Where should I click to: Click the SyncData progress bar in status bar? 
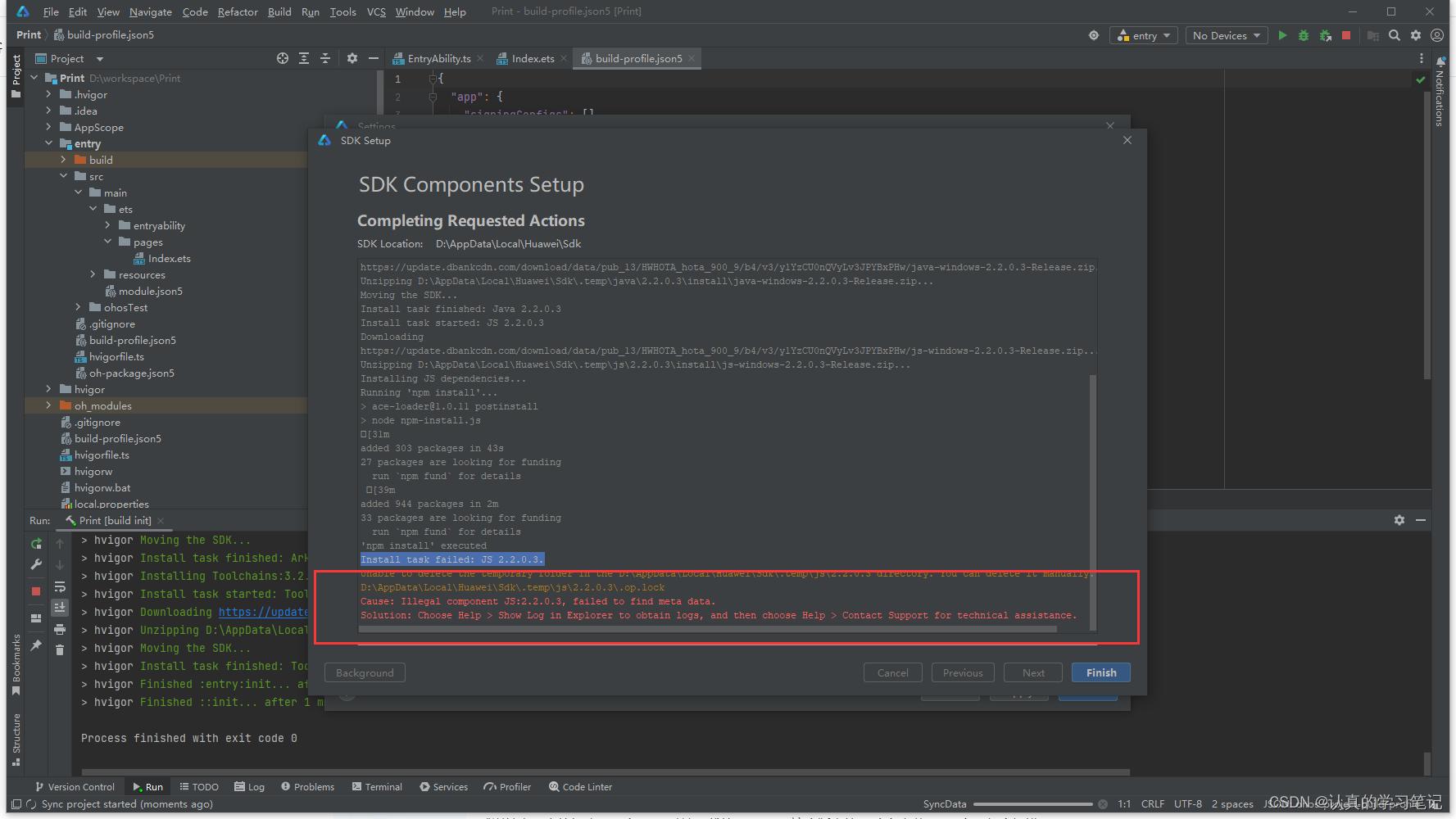(1032, 804)
